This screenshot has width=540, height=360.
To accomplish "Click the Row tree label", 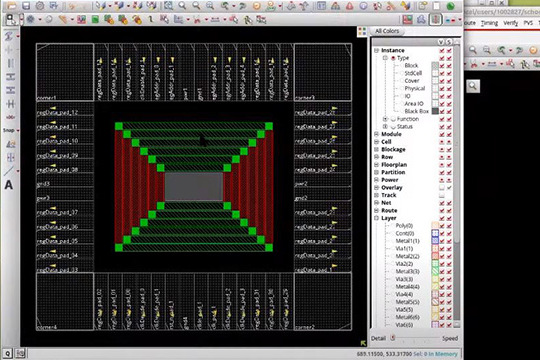I will (x=387, y=157).
